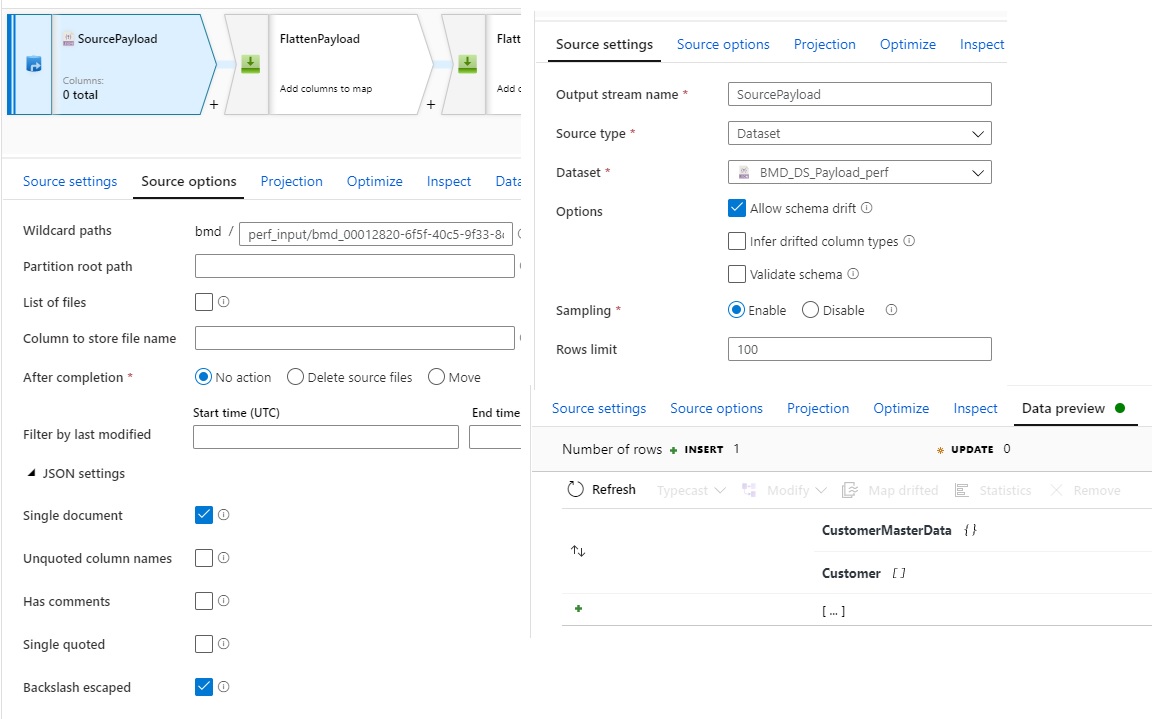This screenshot has height=719, width=1152.
Task: Select the Delete source files option
Action: (295, 377)
